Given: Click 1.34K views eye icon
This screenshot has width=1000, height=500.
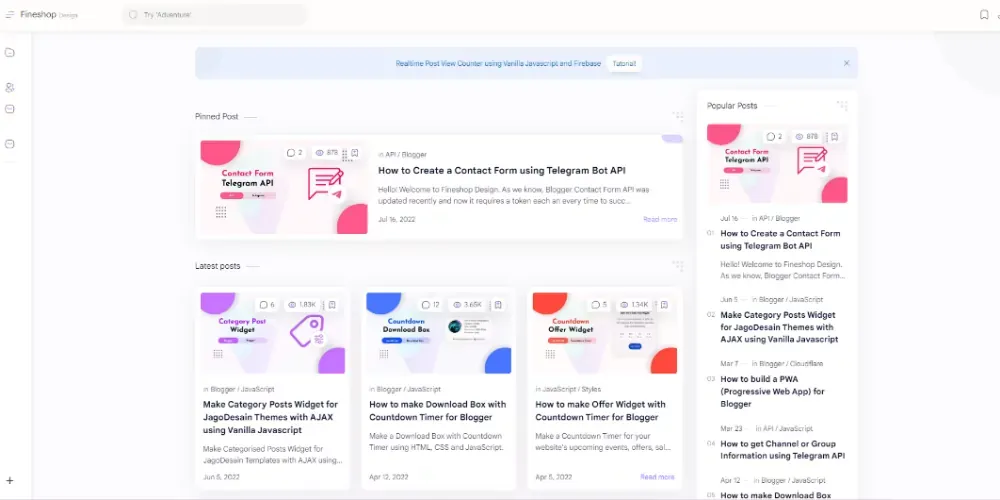Looking at the screenshot, I should tap(624, 305).
